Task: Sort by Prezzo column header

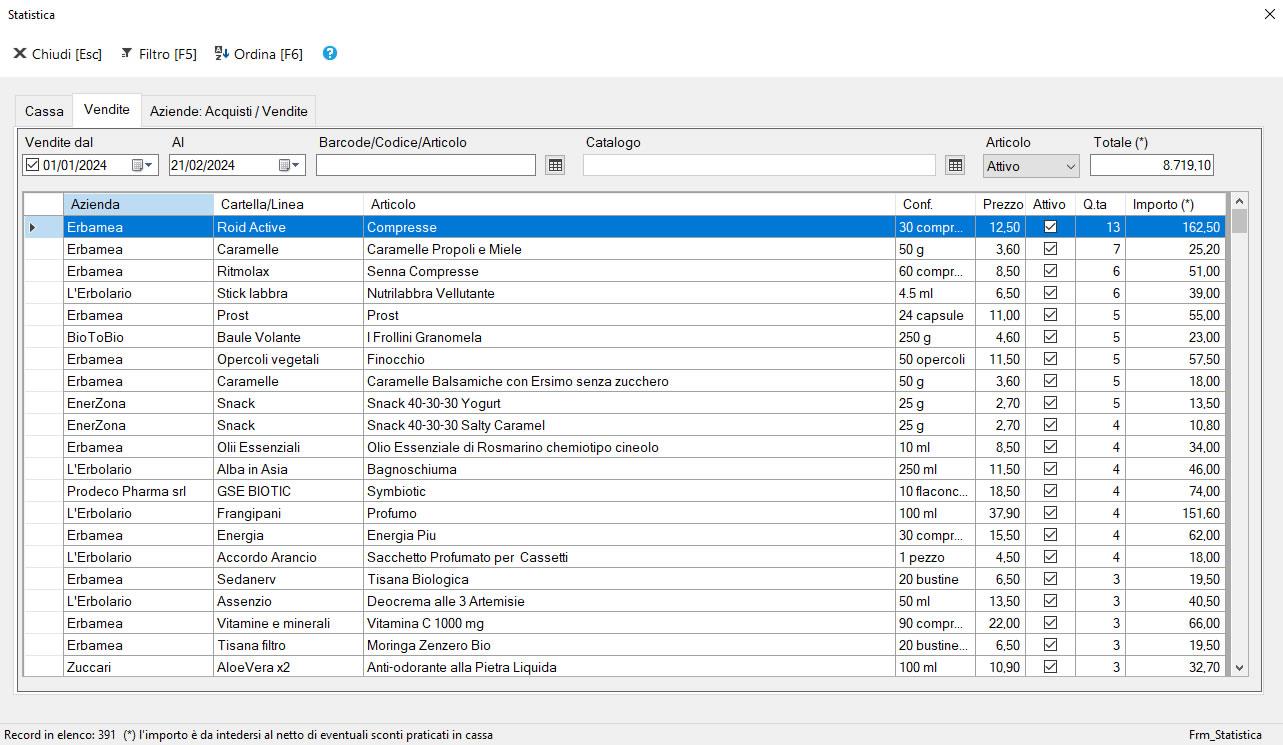Action: point(1000,204)
